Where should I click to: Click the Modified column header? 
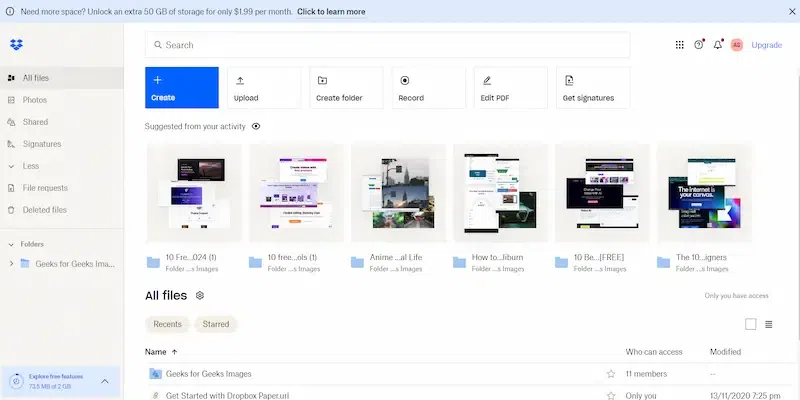click(726, 352)
